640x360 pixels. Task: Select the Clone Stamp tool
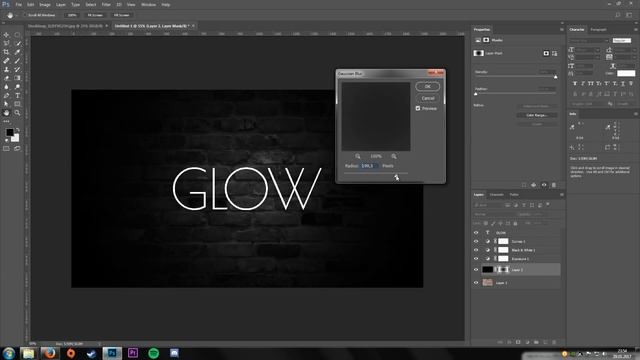point(6,69)
